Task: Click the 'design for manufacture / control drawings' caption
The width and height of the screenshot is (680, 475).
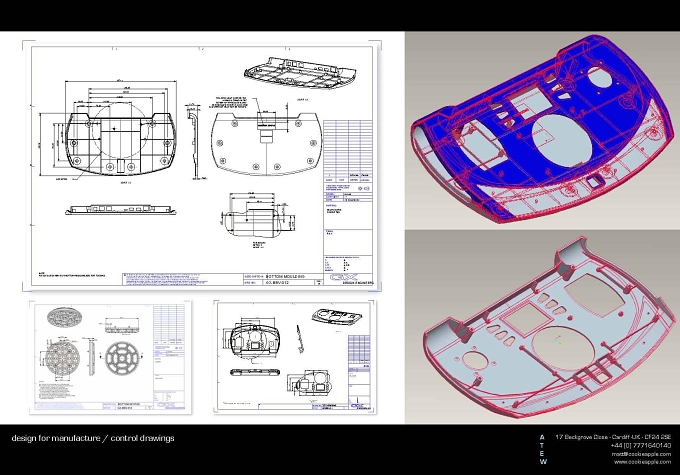Action: [x=93, y=438]
